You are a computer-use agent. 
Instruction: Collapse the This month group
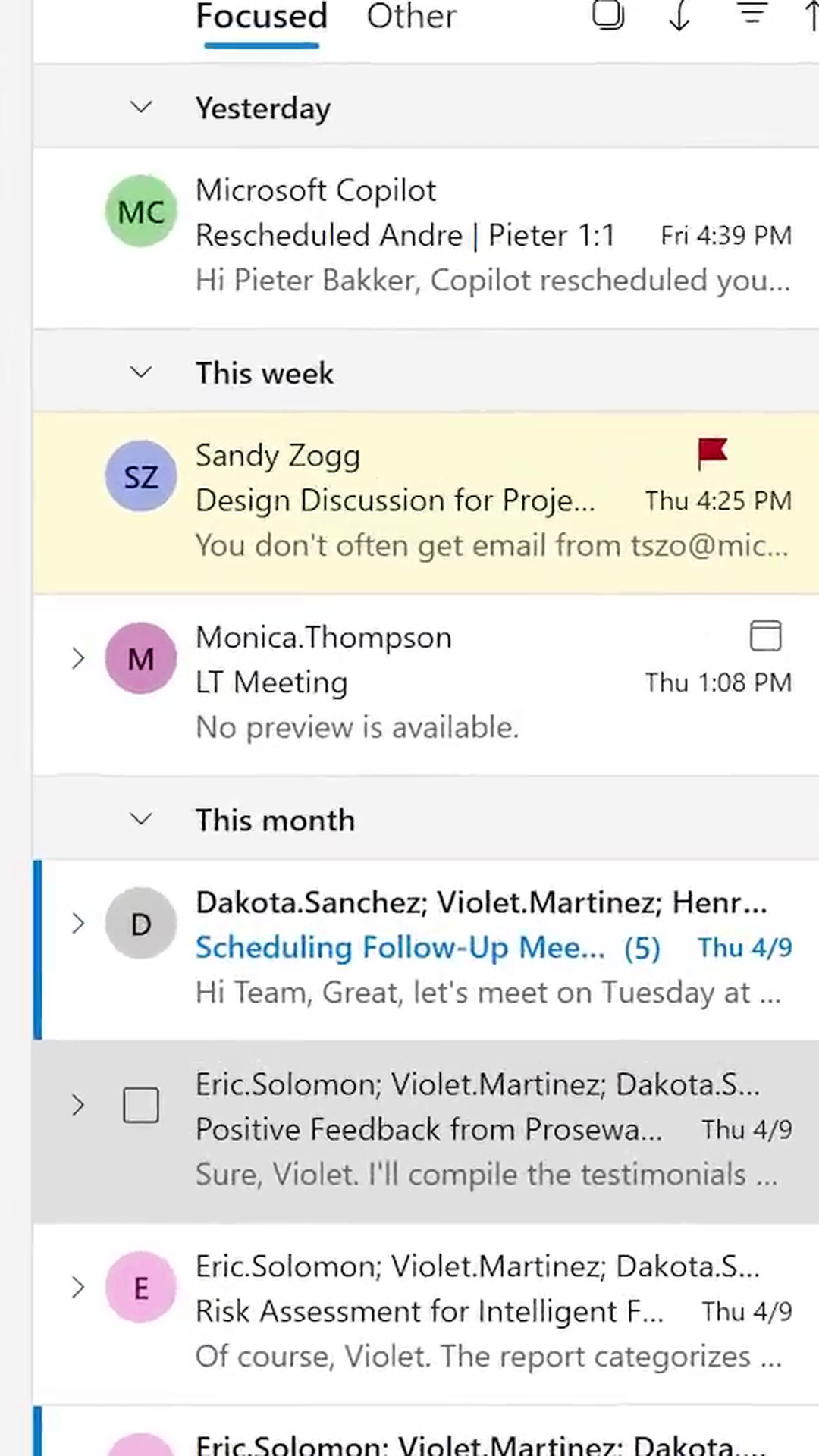(140, 819)
